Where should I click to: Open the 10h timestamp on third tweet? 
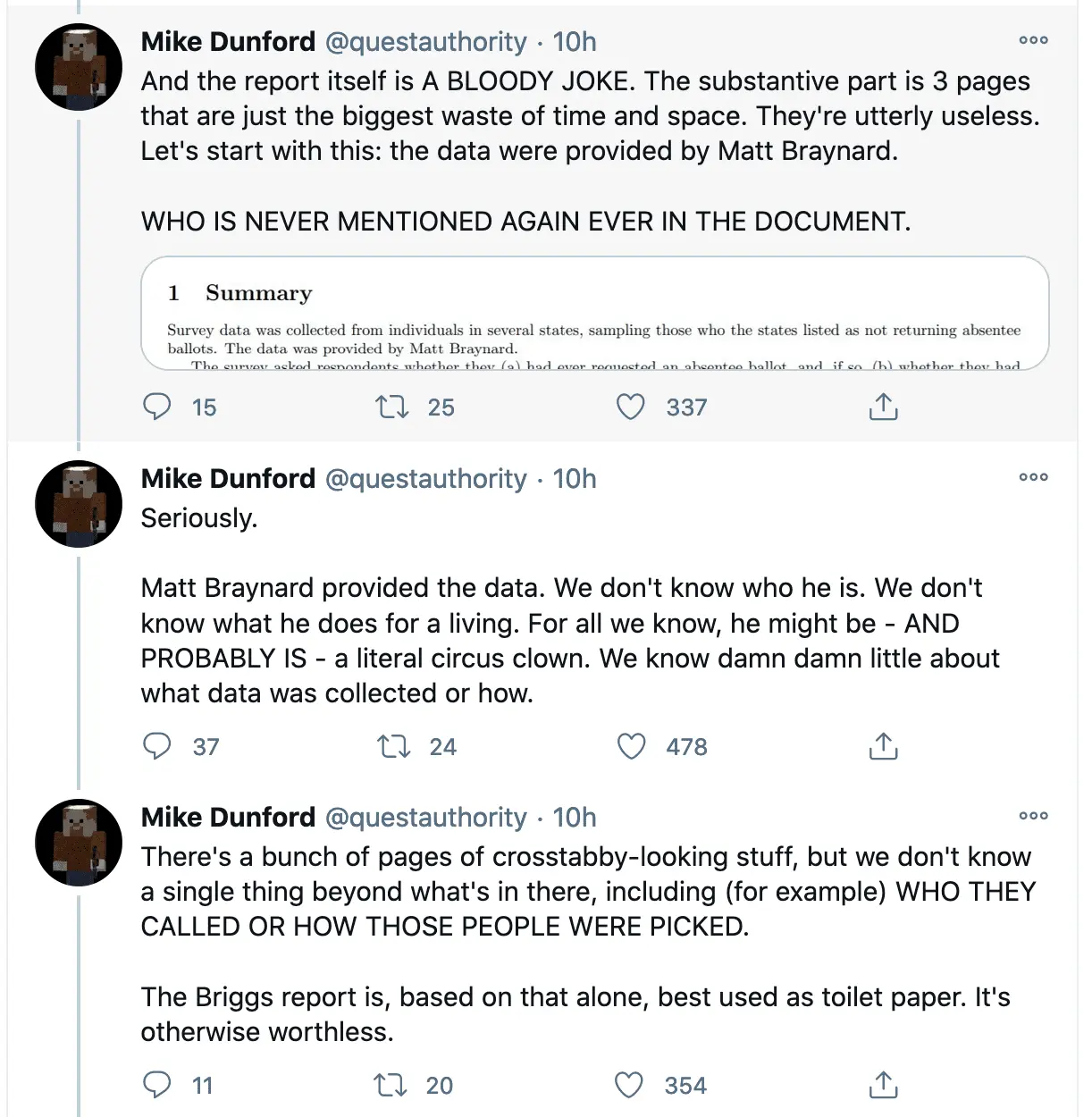pyautogui.click(x=574, y=818)
